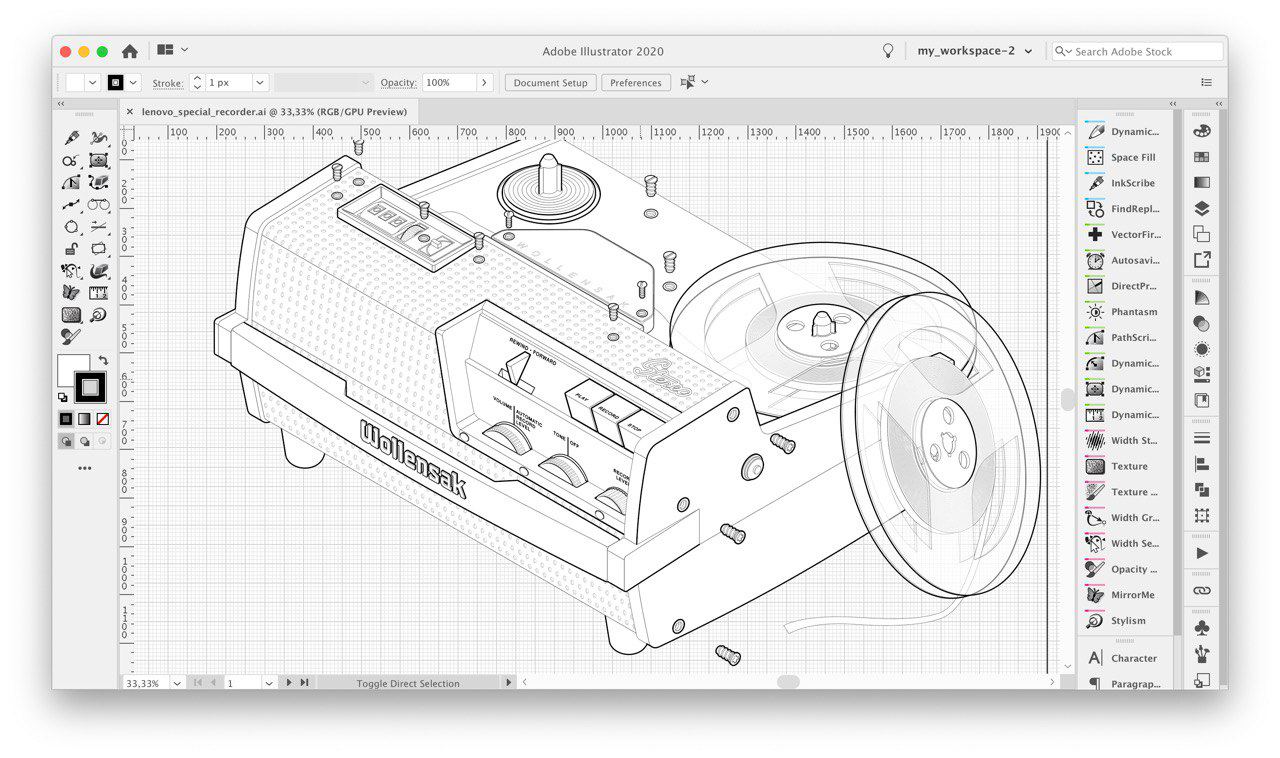This screenshot has height=758, width=1280.
Task: Select the padlock tool in the toolbox
Action: pyautogui.click(x=72, y=248)
